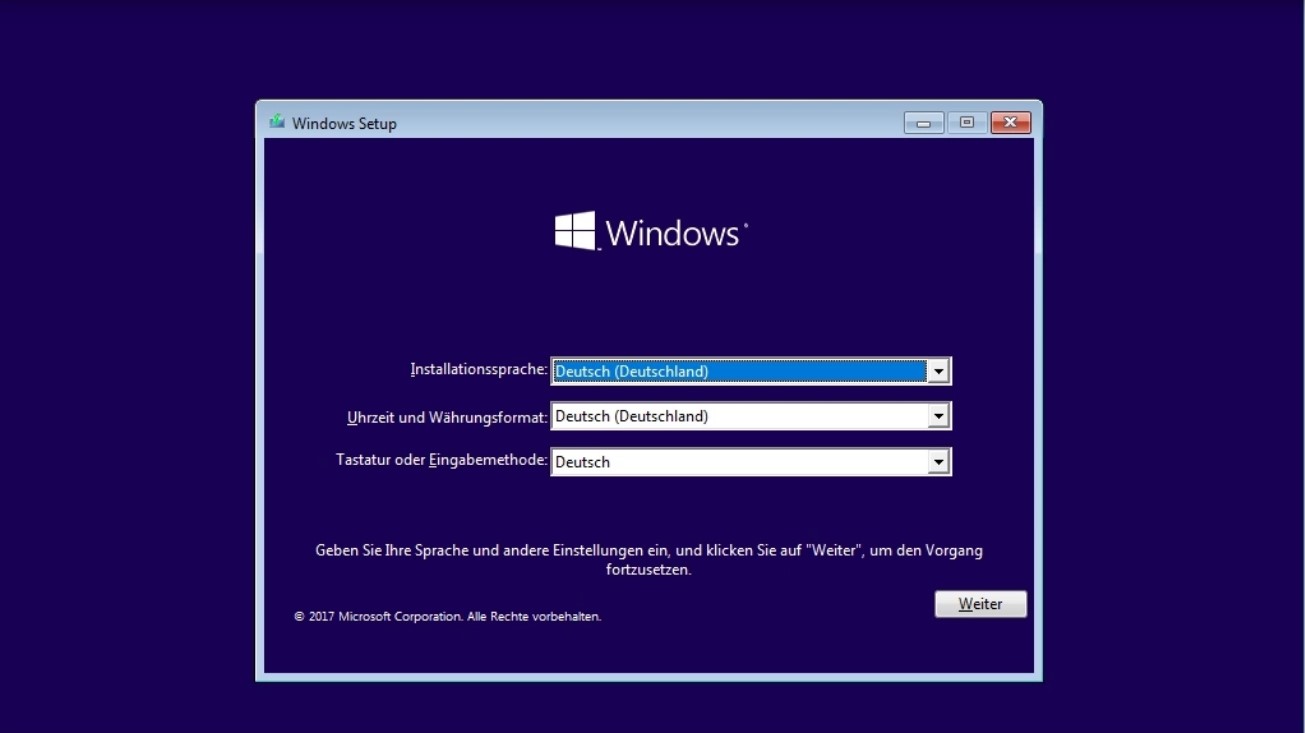Click the Uhrzeit und Währungsformat label

tap(447, 417)
